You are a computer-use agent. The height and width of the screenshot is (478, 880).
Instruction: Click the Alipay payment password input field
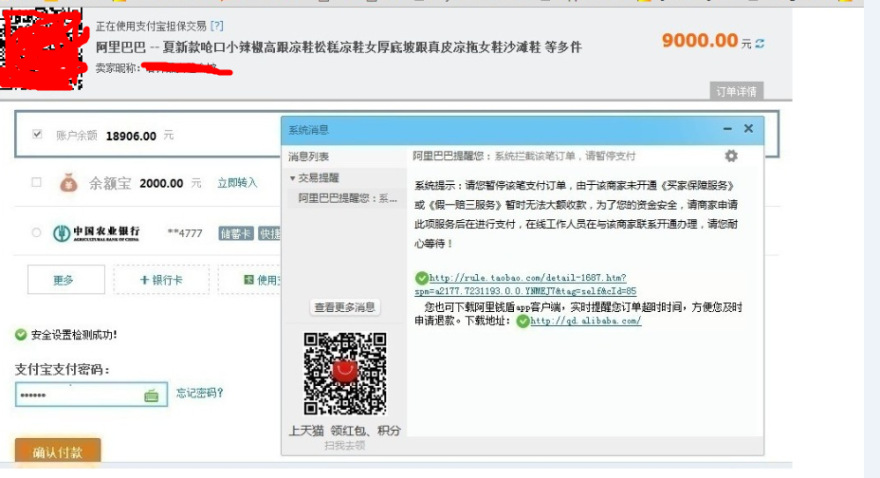(80, 395)
